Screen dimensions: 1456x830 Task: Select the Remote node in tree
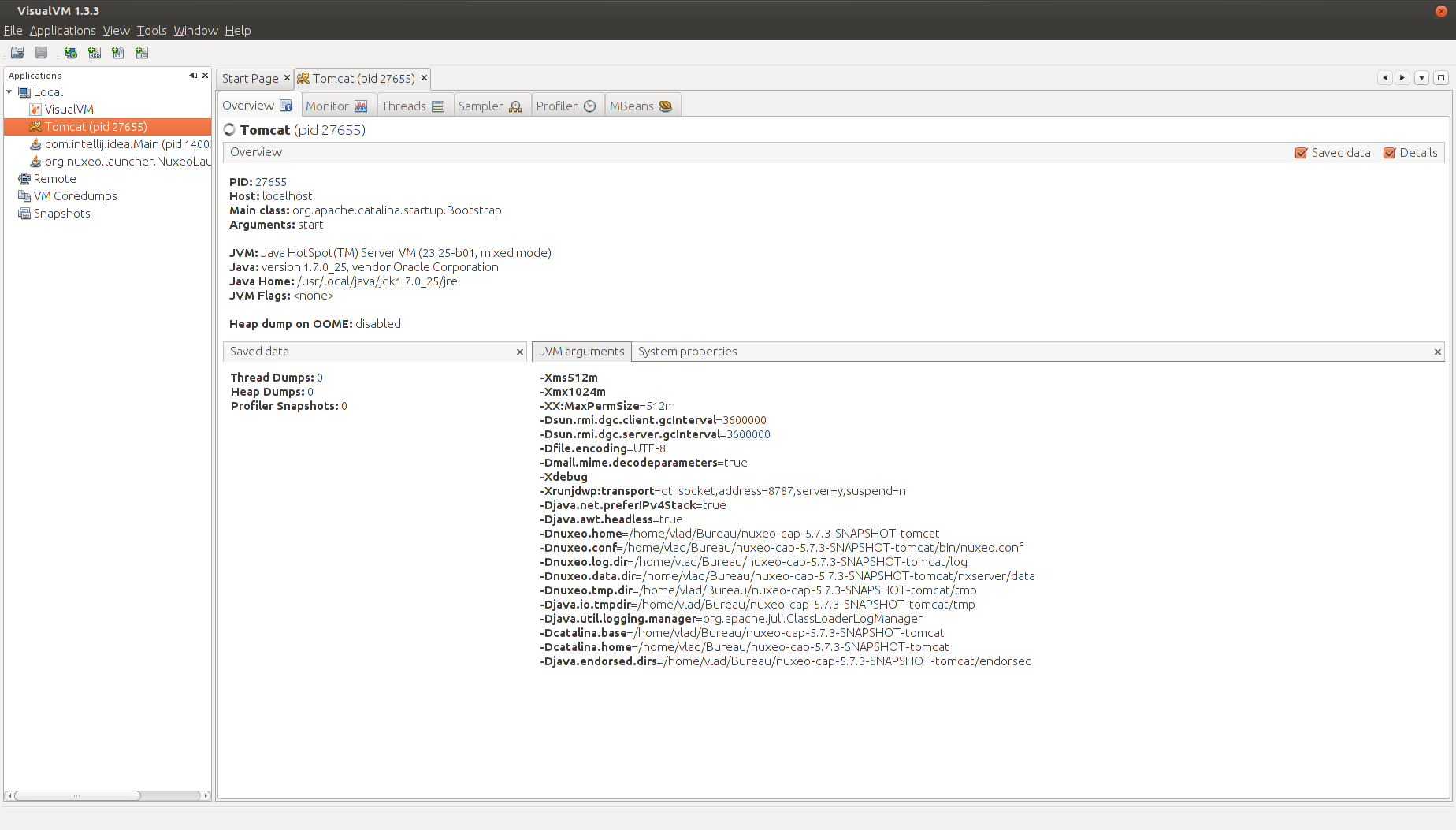(54, 179)
